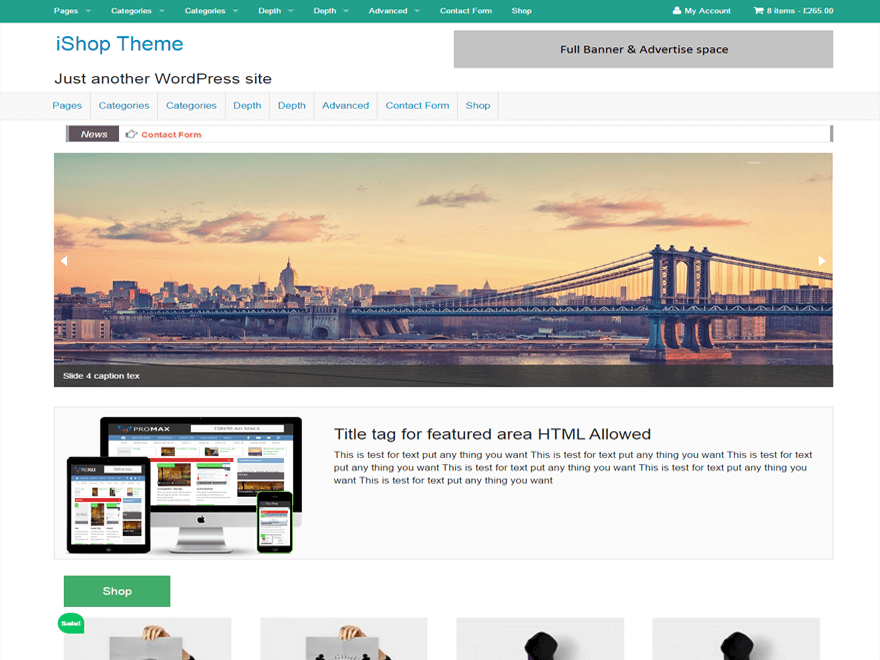Screen dimensions: 880x660
Task: Click the Title tag for featured area heading
Action: click(492, 434)
